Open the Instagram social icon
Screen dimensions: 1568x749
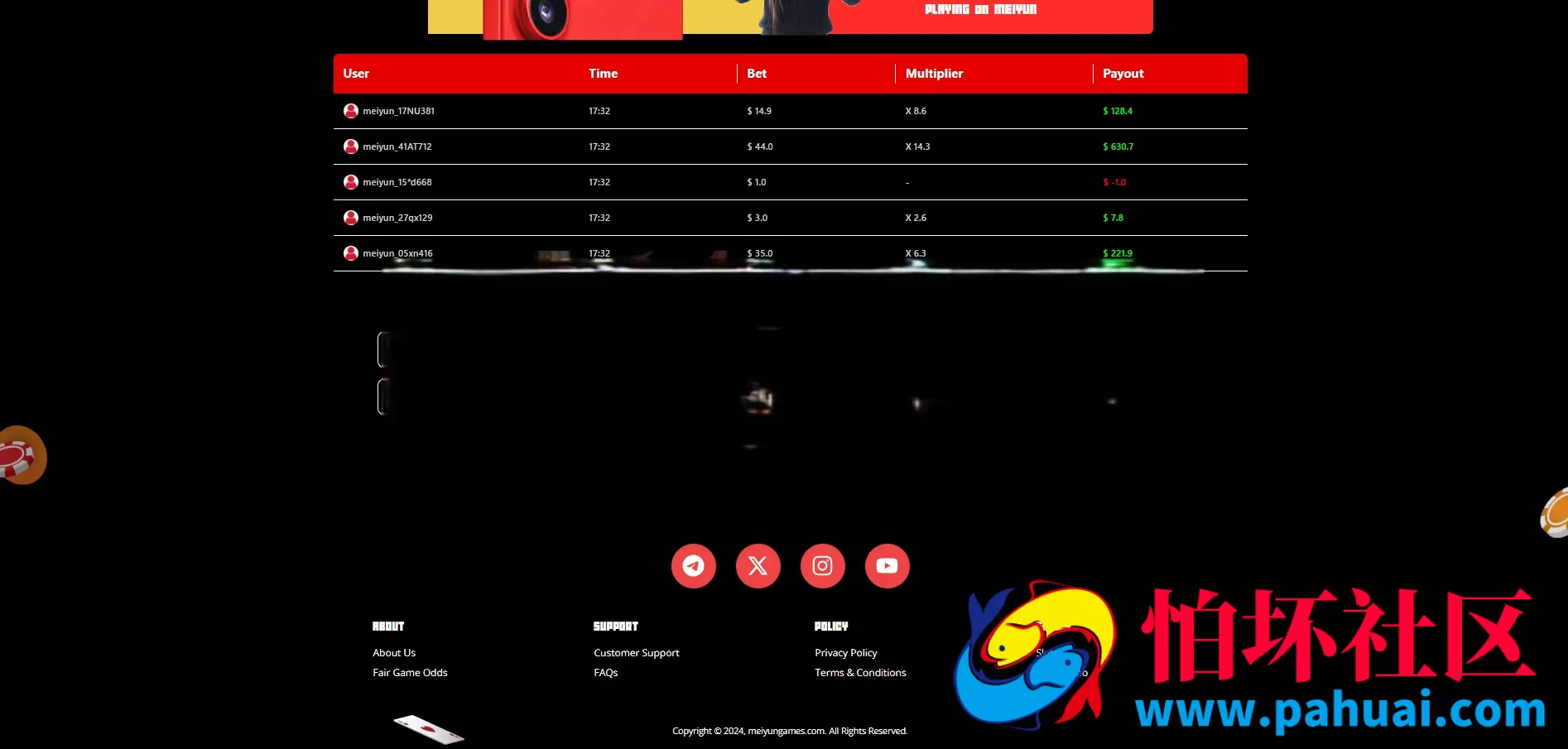[x=823, y=566]
